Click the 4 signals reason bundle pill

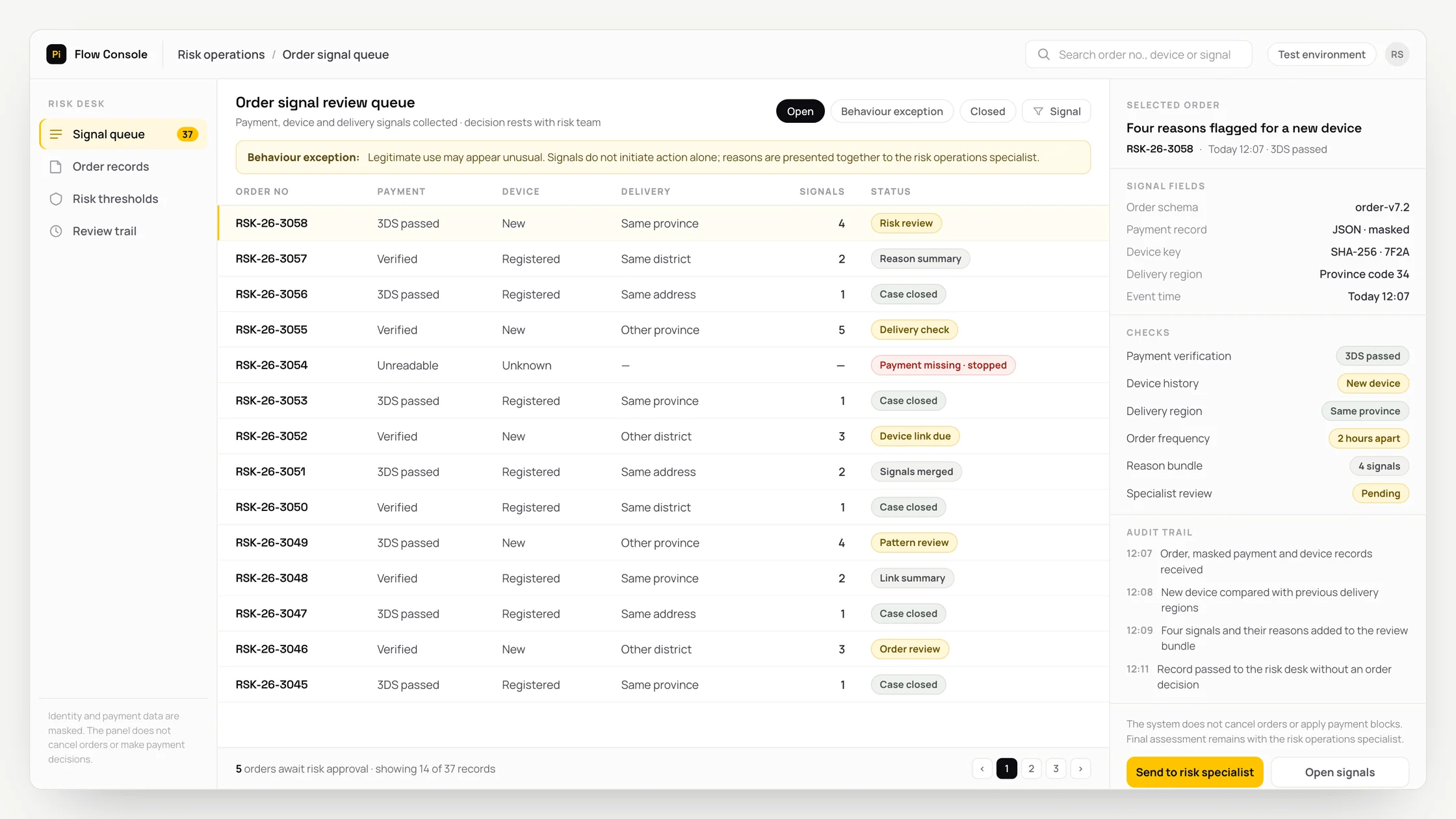point(1379,466)
